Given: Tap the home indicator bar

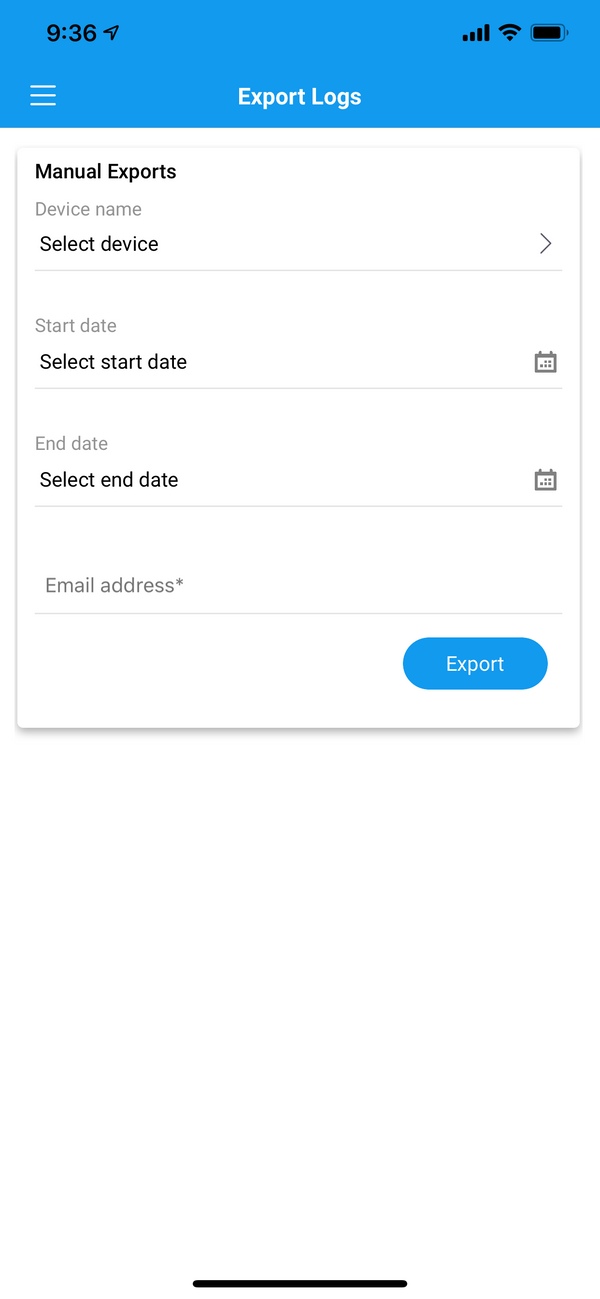Looking at the screenshot, I should [x=300, y=1283].
